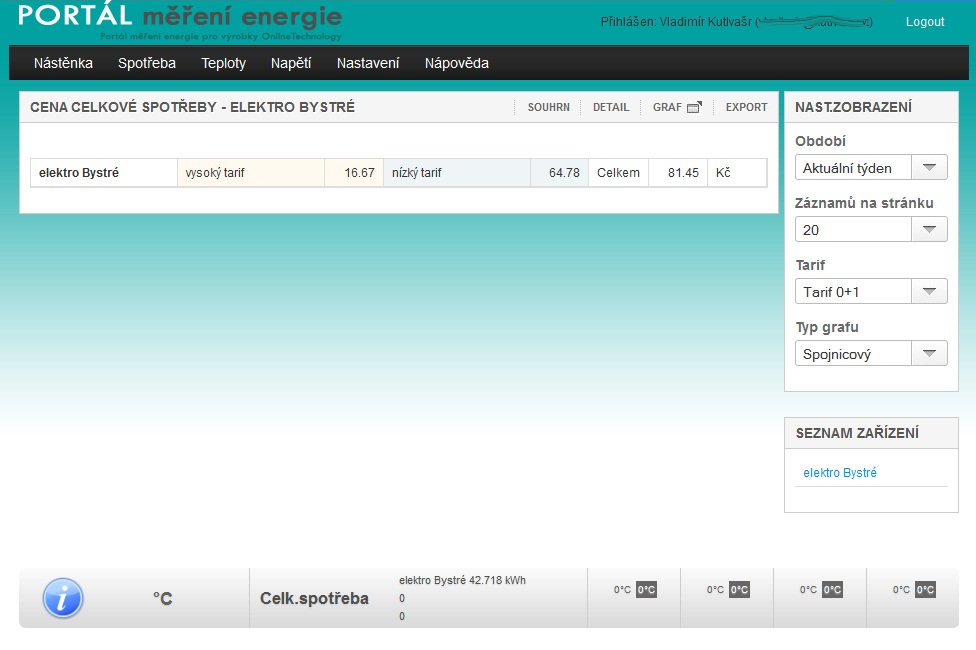
Task: Click the GRAF window icon
Action: [694, 108]
